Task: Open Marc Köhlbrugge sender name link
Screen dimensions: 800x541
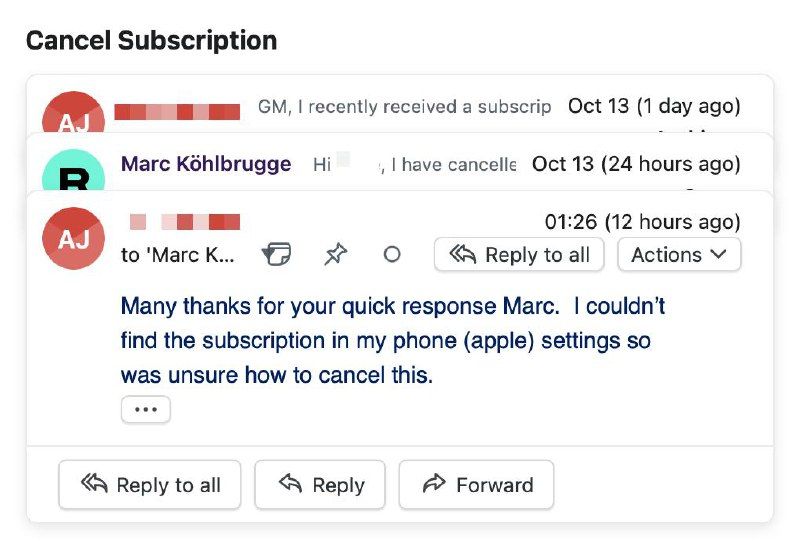Action: [x=206, y=164]
